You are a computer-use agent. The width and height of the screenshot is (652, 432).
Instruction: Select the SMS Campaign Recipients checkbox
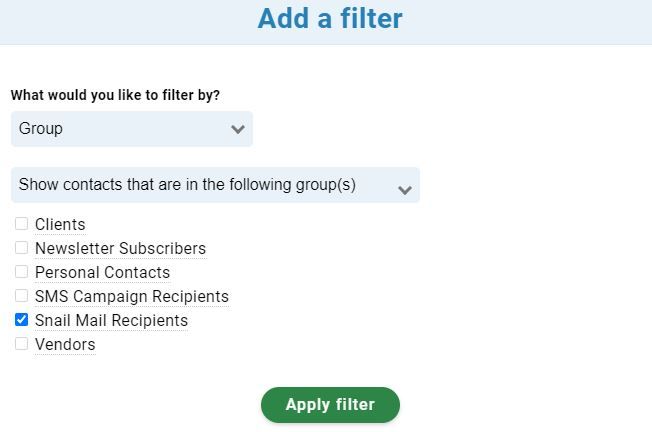click(21, 296)
